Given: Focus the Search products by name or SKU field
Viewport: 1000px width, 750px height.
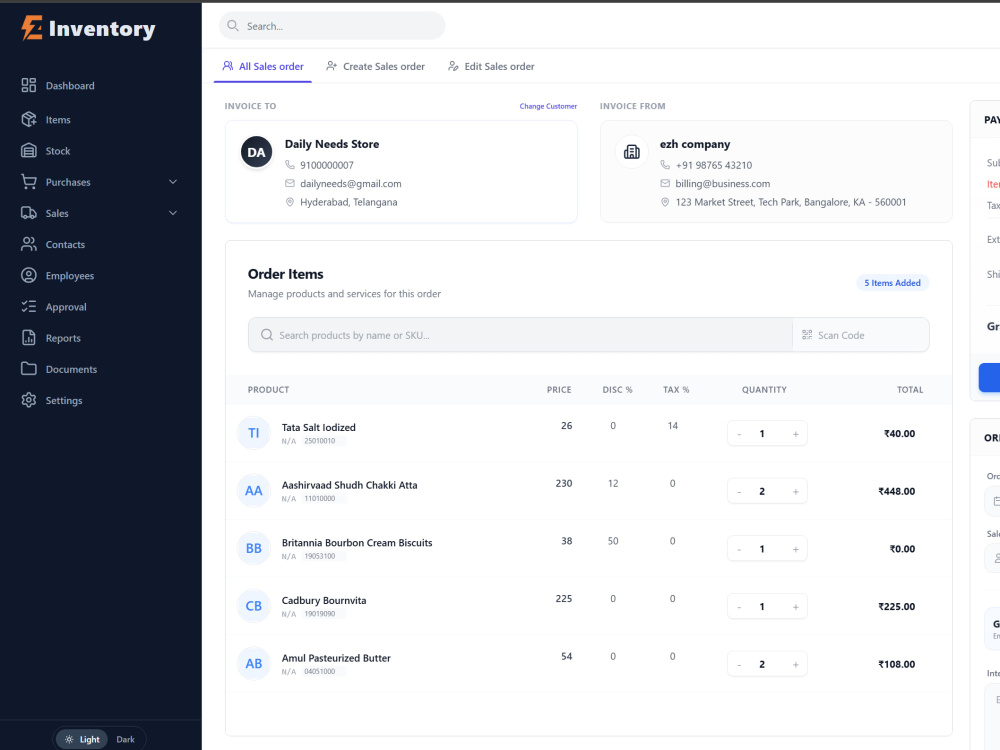Looking at the screenshot, I should click(x=520, y=335).
